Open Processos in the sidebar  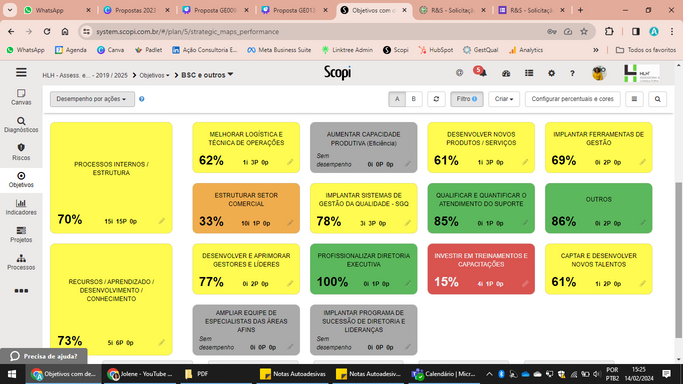pyautogui.click(x=21, y=262)
